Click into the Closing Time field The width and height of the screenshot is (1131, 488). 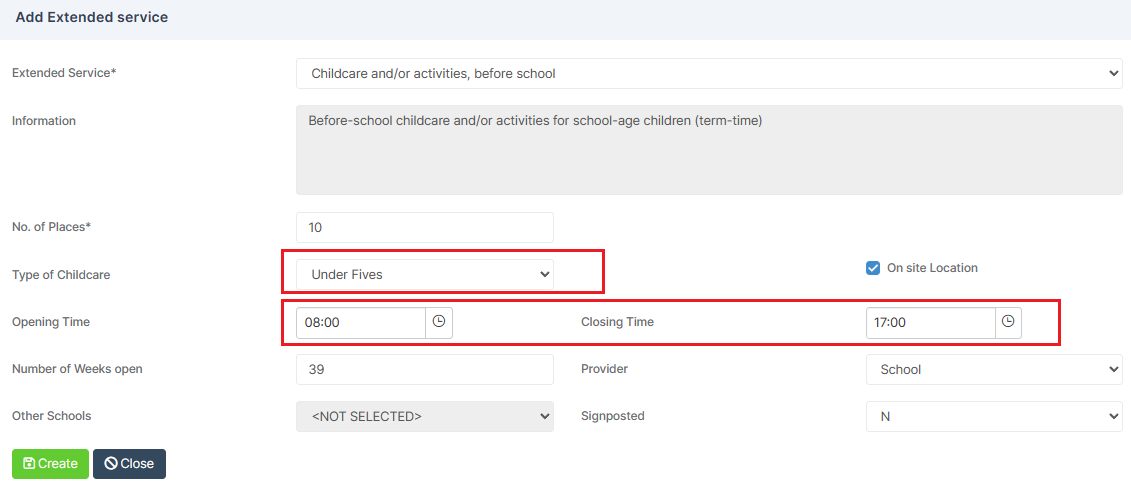(x=930, y=323)
